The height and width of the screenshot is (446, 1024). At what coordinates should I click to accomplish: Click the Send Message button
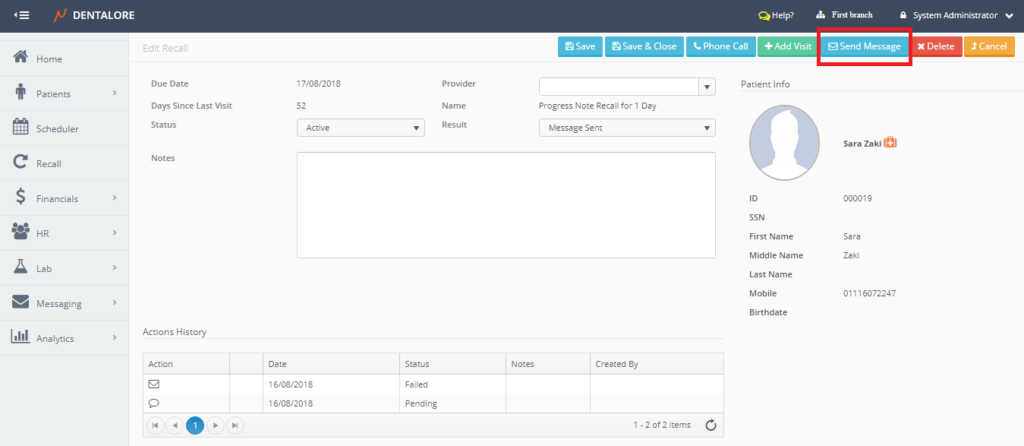point(864,46)
